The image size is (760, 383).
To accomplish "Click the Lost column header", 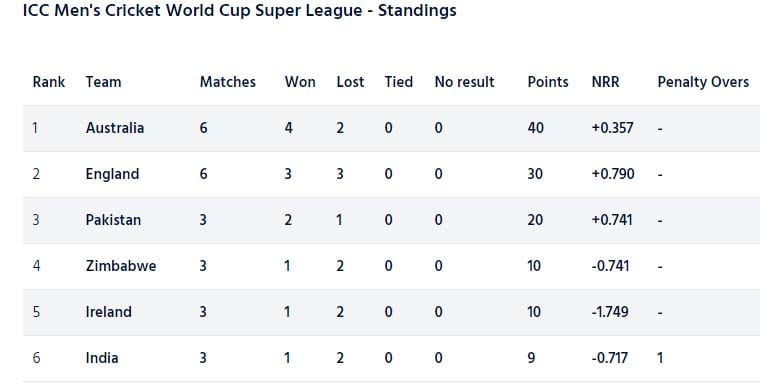I will 350,82.
